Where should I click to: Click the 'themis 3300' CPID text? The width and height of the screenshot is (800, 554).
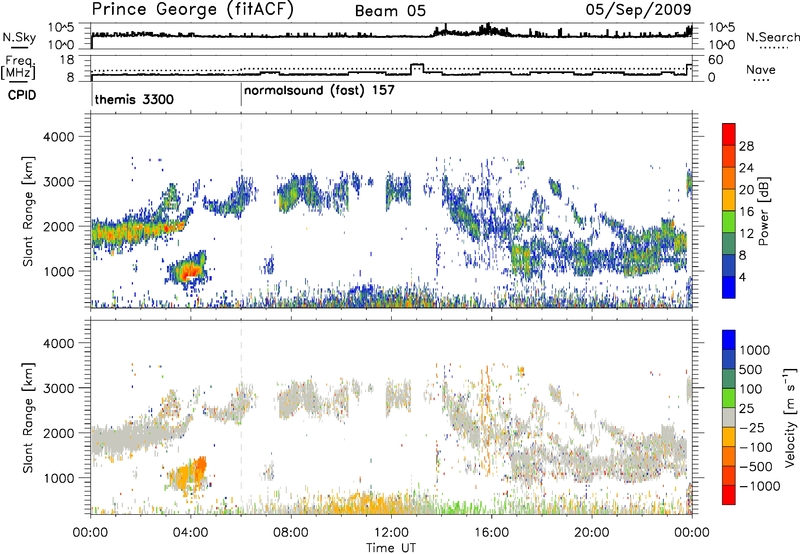click(134, 99)
